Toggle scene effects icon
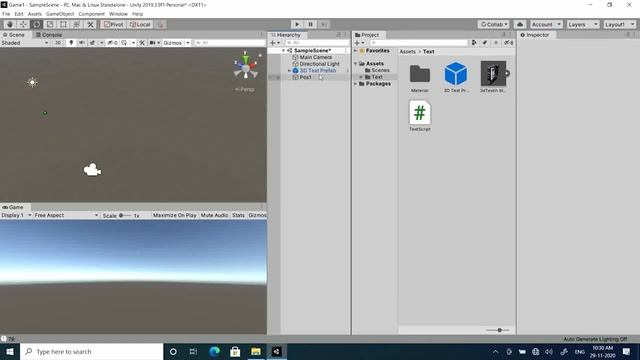The image size is (640, 360). (x=93, y=43)
